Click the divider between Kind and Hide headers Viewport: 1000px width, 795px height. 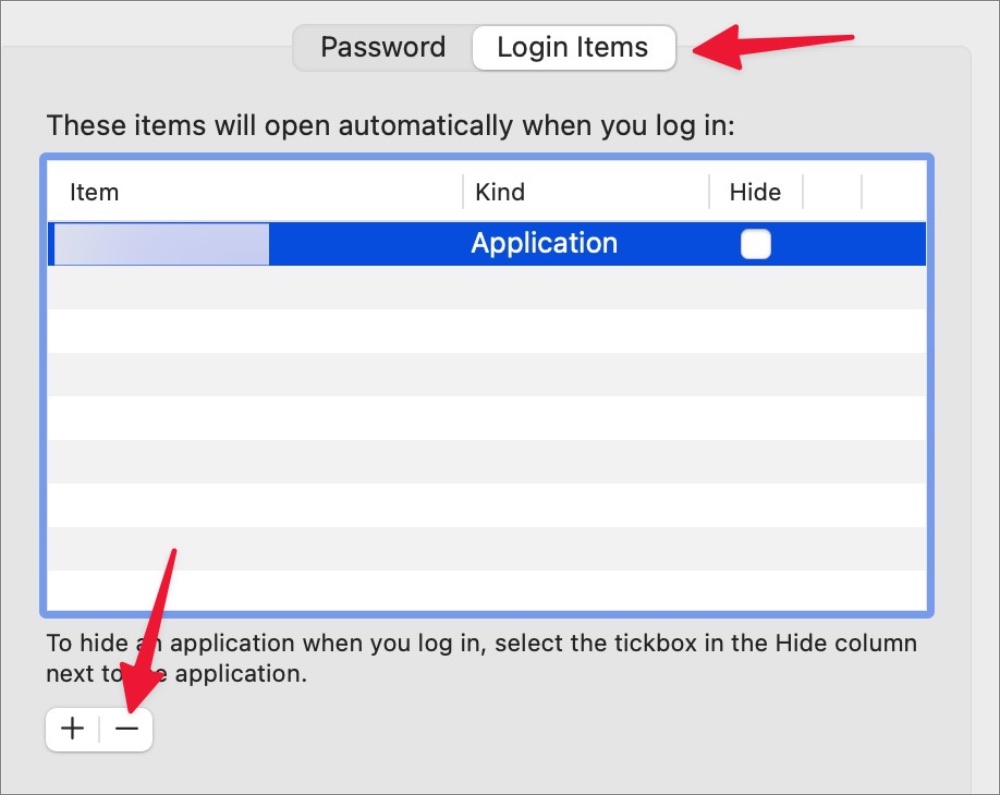pos(709,192)
